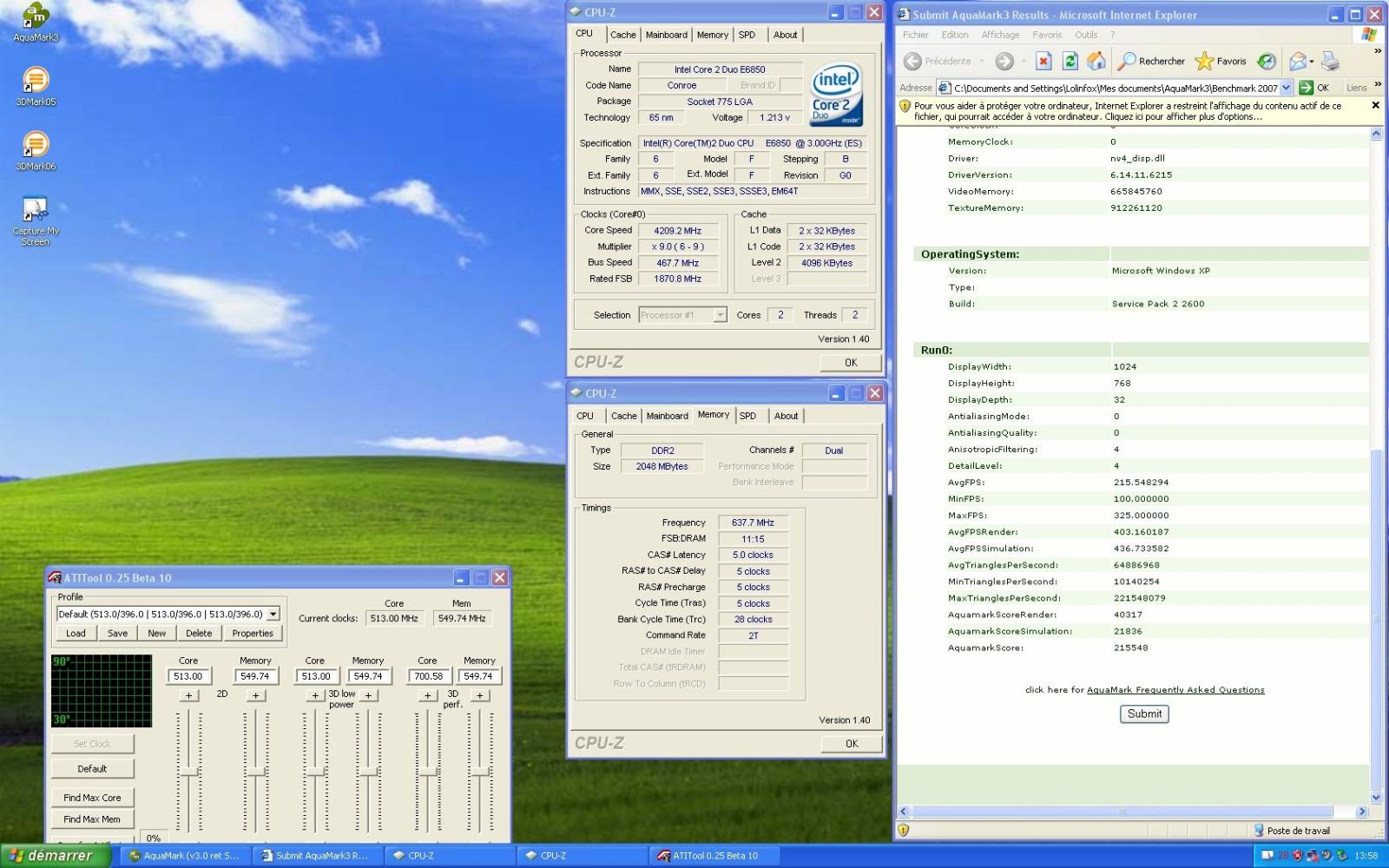Image resolution: width=1389 pixels, height=868 pixels.
Task: Open the Outils menu in Internet Explorer
Action: pyautogui.click(x=1085, y=35)
